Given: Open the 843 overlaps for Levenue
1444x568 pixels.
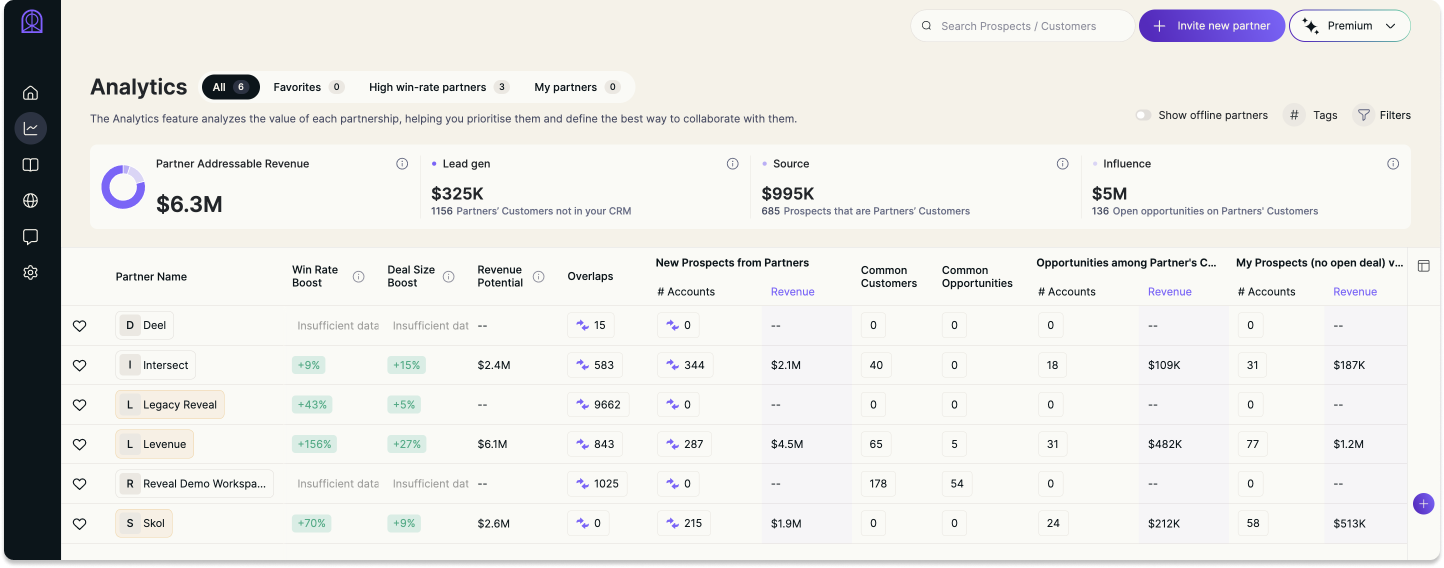Looking at the screenshot, I should tap(595, 444).
